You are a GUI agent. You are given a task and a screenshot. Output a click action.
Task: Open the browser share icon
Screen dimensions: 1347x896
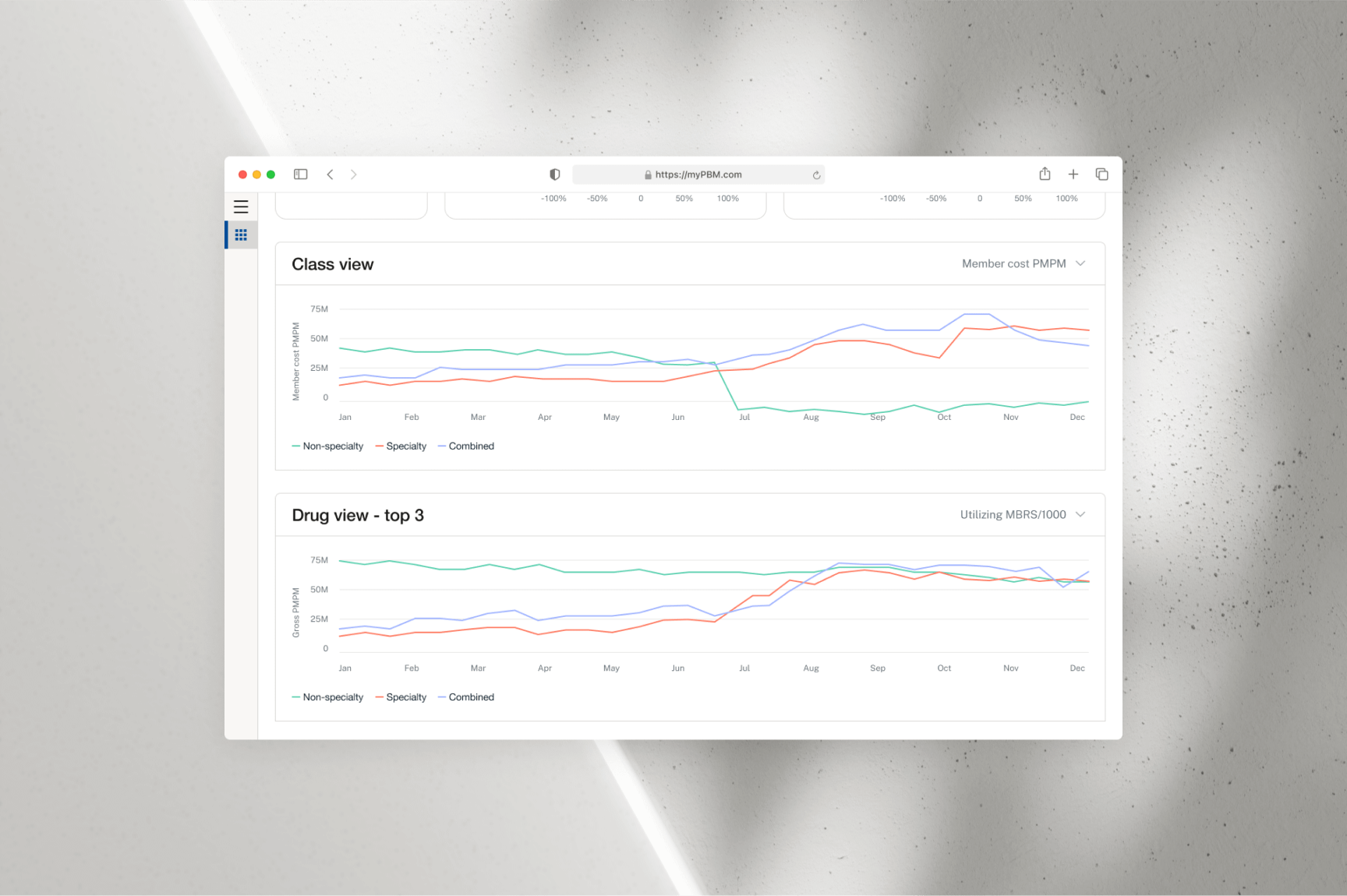click(1045, 174)
